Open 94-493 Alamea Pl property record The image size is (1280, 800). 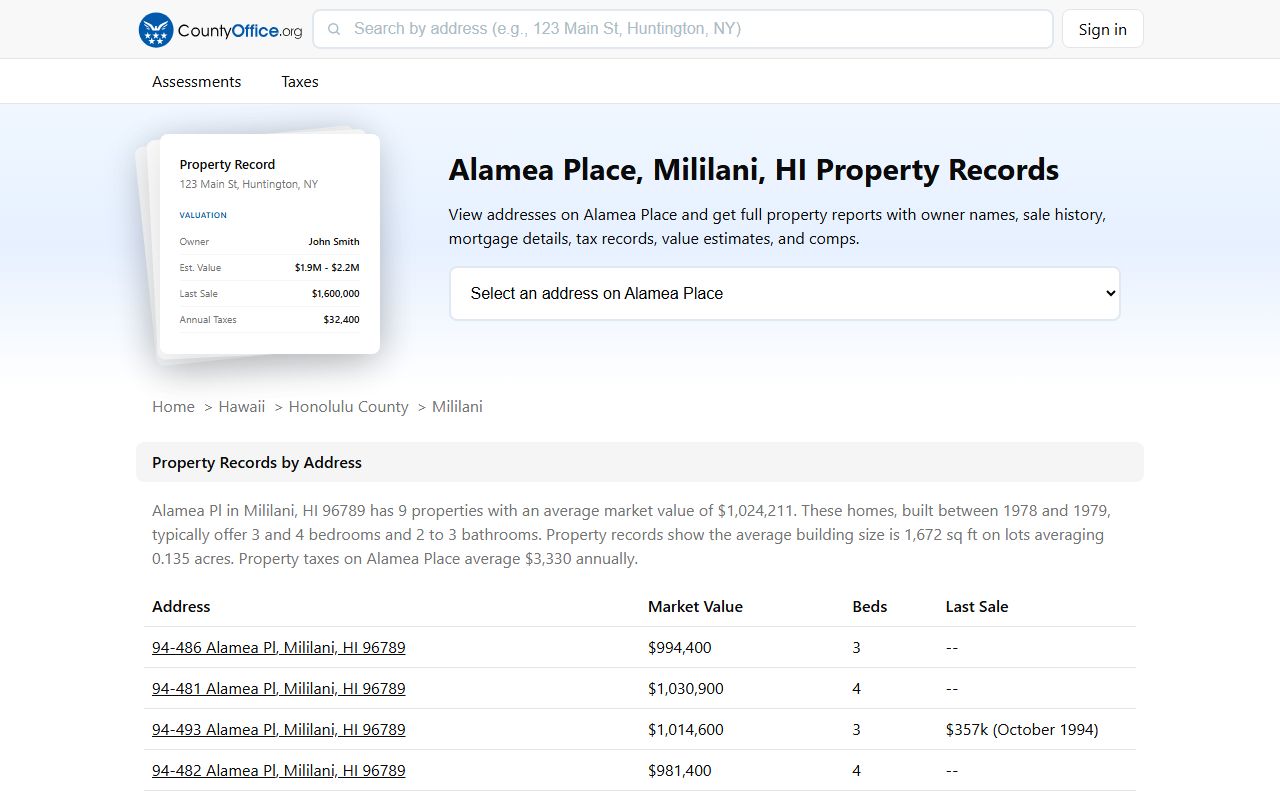tap(279, 730)
